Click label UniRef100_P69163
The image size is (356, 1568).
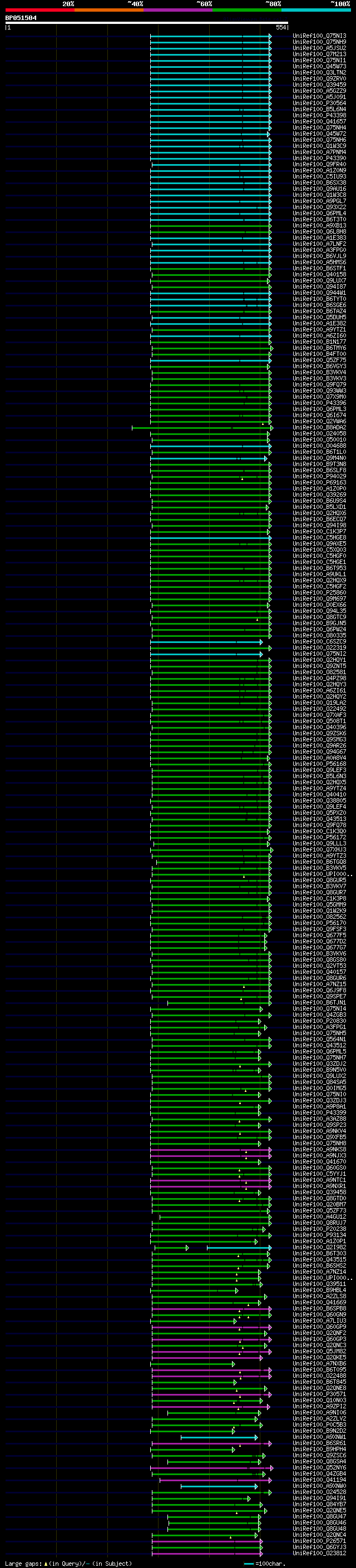coord(319,482)
